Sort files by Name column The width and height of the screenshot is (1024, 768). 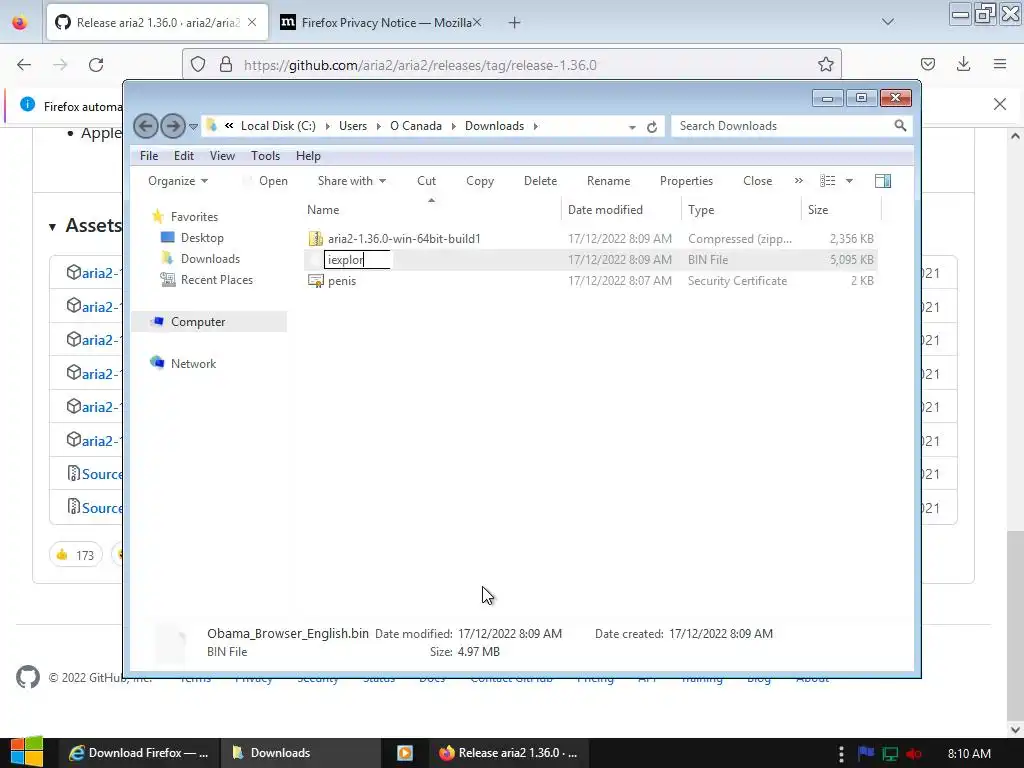tap(432, 210)
